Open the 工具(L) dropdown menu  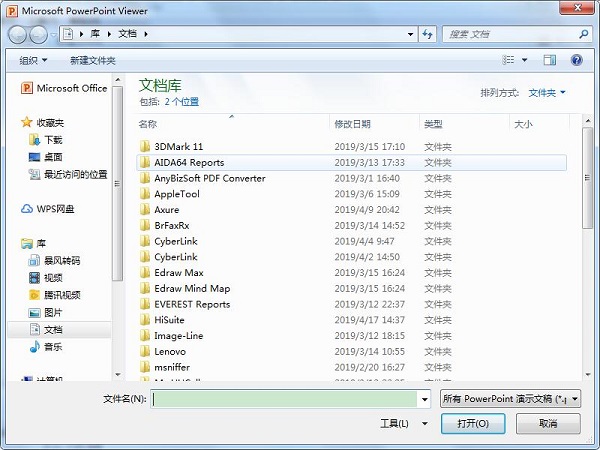[399, 423]
